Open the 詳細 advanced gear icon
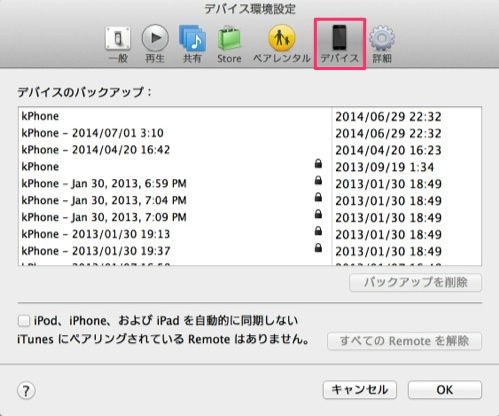Viewport: 499px width, 416px height. [x=382, y=44]
